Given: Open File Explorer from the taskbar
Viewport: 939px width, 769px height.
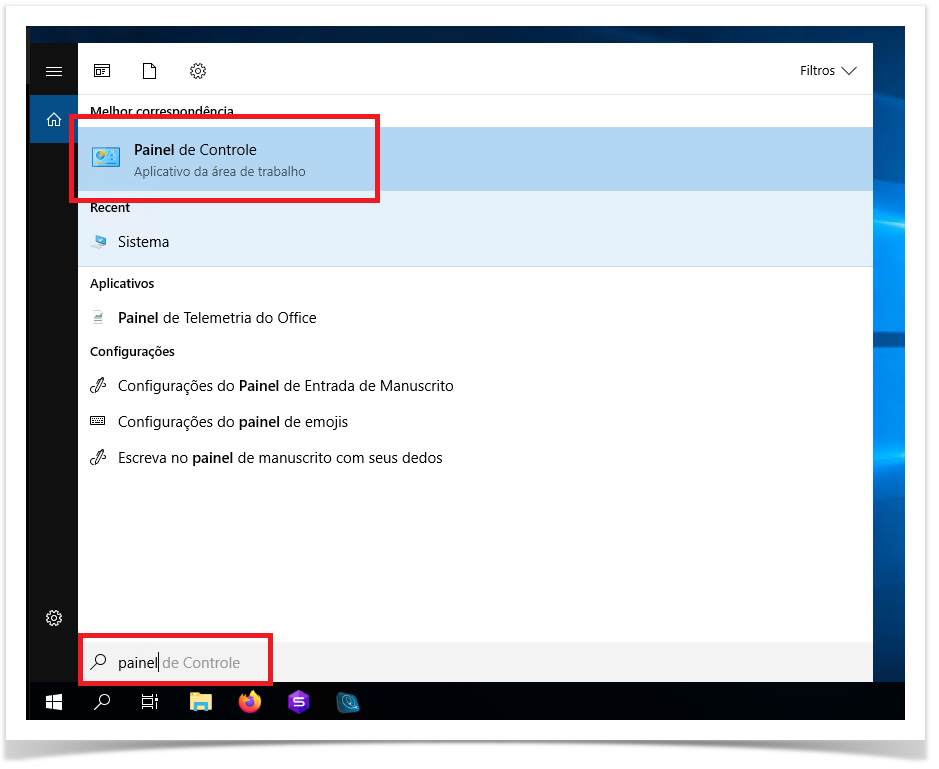Looking at the screenshot, I should (202, 702).
